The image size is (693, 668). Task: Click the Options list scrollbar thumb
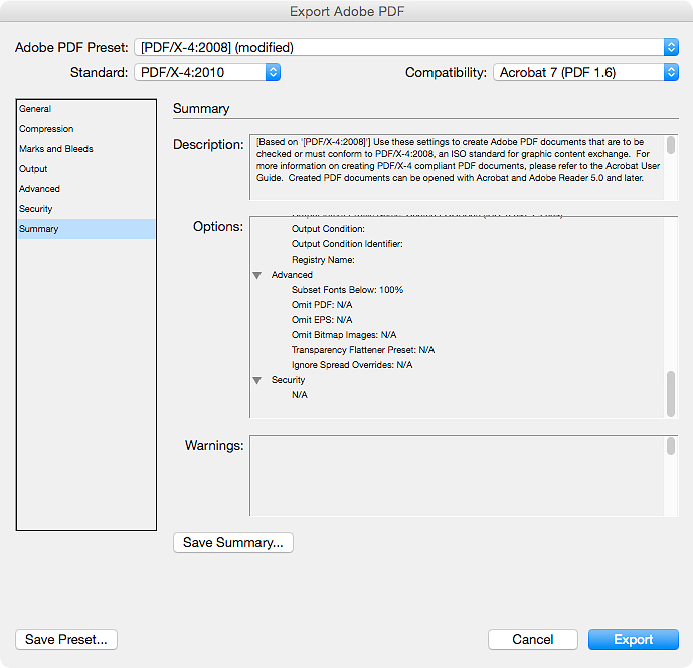(x=671, y=394)
